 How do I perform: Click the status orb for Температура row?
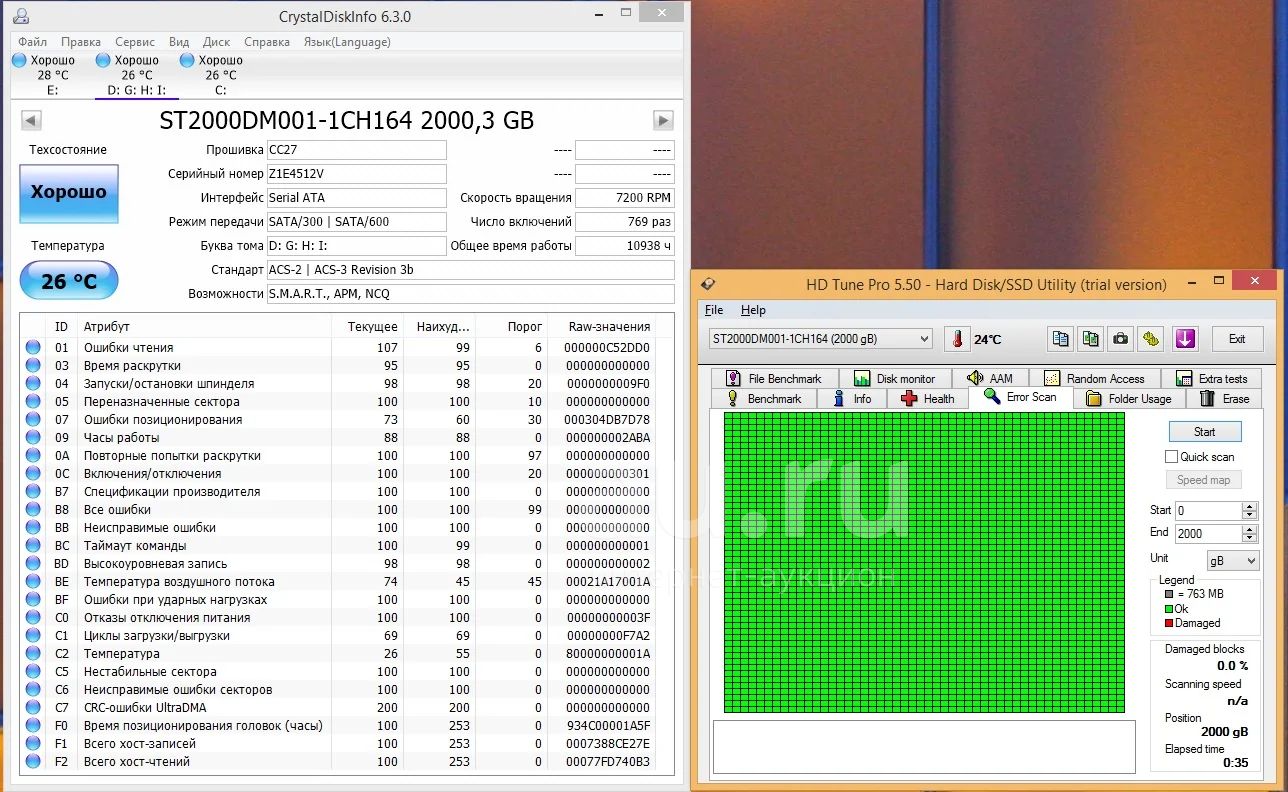[x=33, y=654]
